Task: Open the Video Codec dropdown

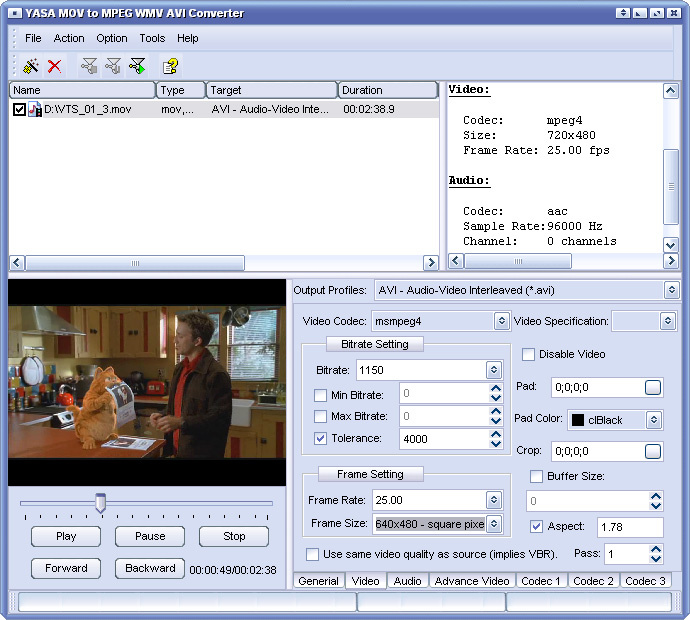Action: pos(501,321)
